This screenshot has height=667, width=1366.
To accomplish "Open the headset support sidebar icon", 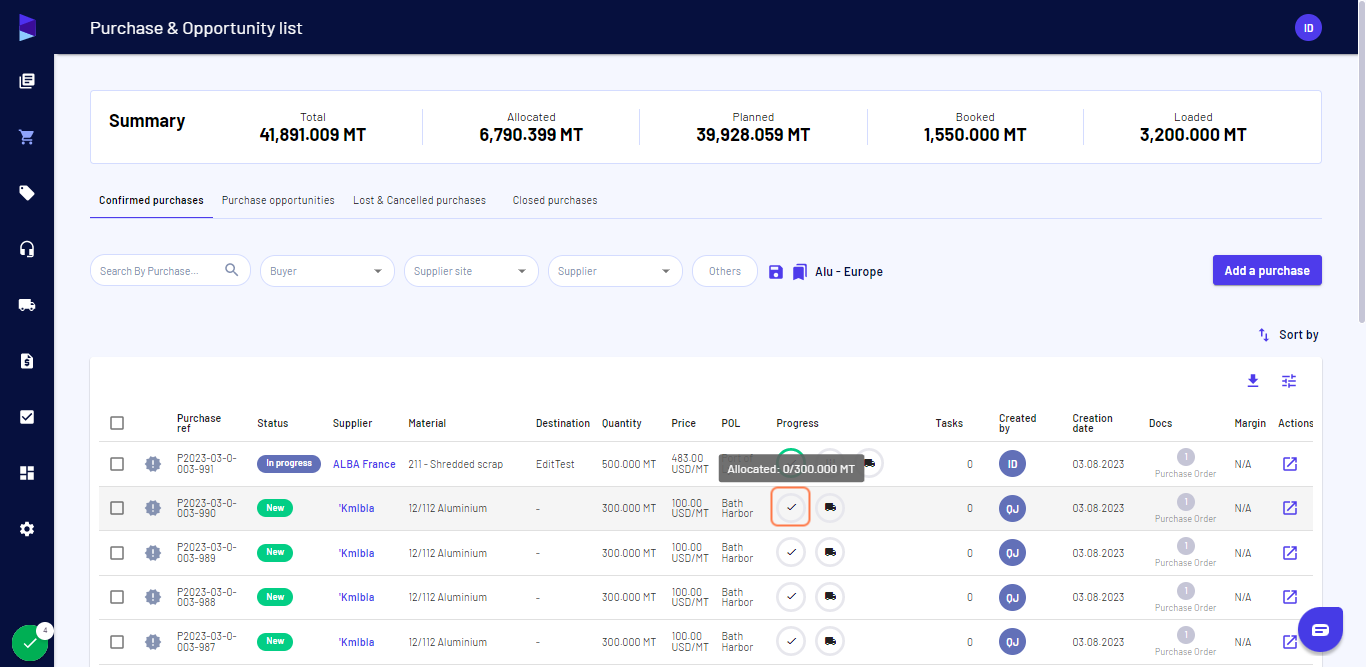I will pyautogui.click(x=27, y=249).
